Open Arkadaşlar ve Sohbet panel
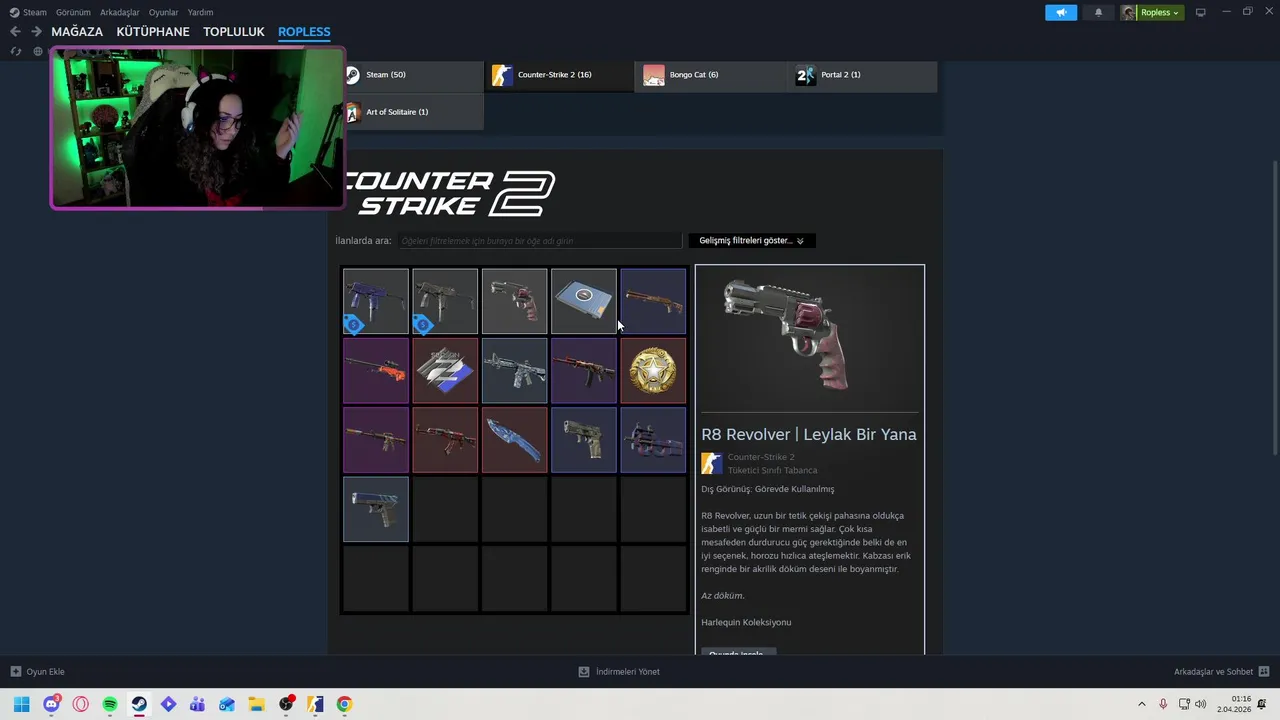This screenshot has height=720, width=1280. click(x=1221, y=672)
